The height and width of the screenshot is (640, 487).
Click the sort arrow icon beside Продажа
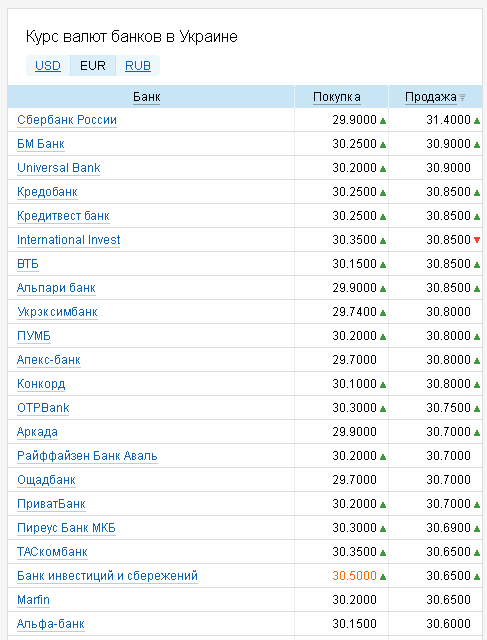[x=462, y=98]
